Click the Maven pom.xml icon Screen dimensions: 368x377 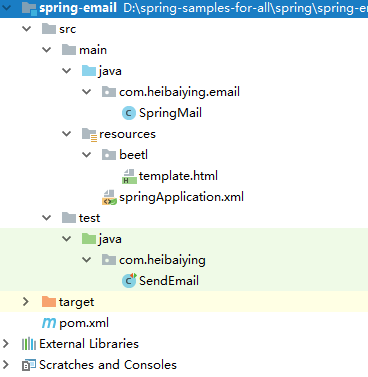49,323
